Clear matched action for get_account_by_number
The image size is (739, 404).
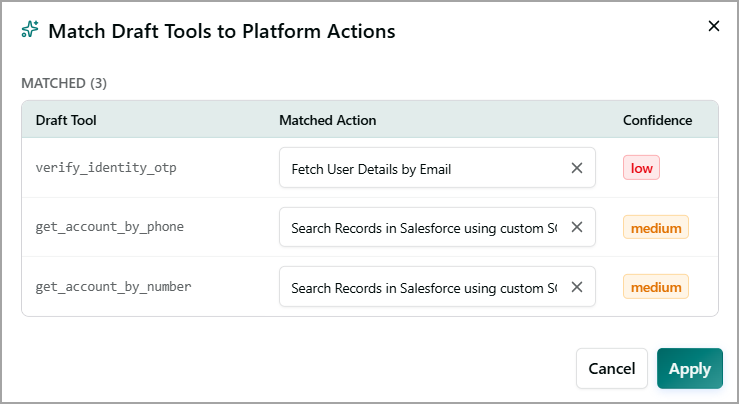point(577,287)
